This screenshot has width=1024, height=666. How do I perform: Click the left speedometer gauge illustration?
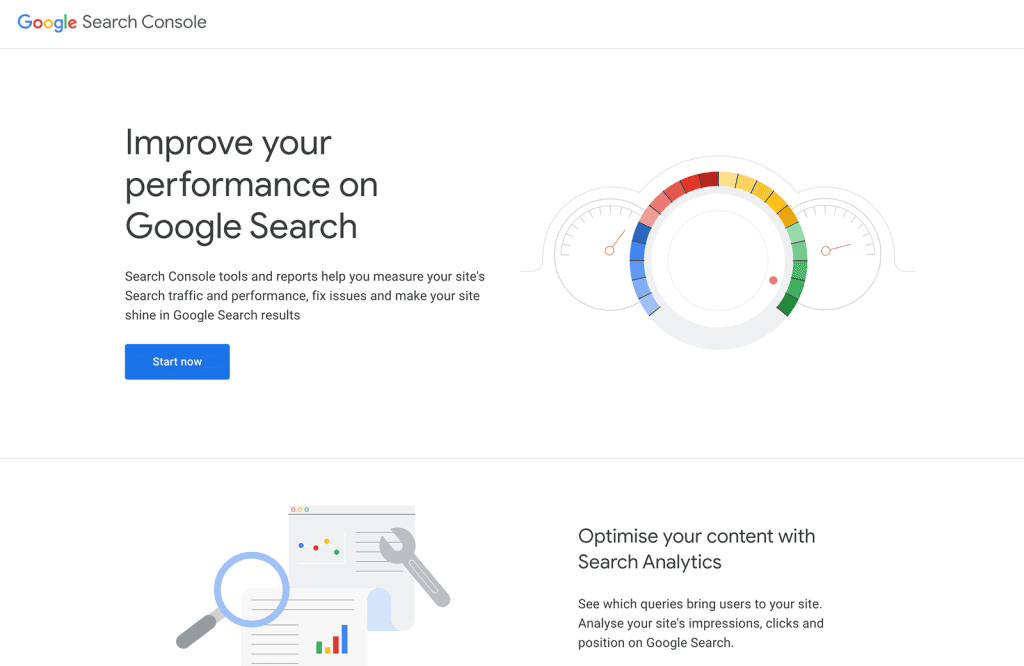click(594, 251)
